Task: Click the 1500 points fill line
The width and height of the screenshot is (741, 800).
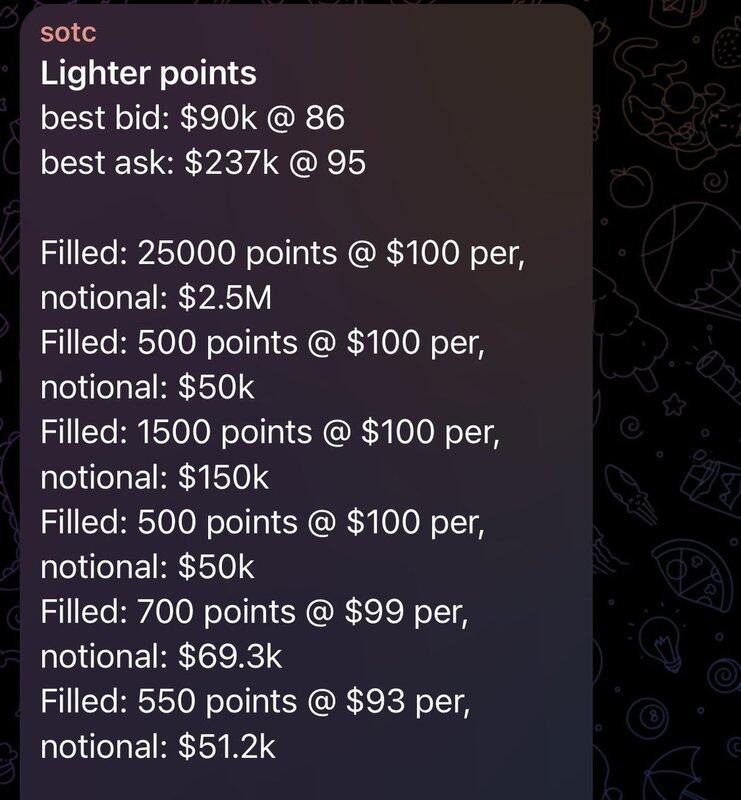Action: 270,432
